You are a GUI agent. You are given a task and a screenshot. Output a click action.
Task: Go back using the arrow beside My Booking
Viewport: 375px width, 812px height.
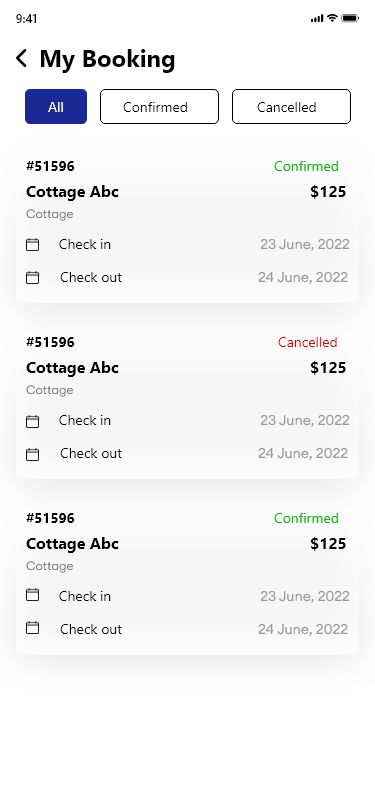pyautogui.click(x=21, y=59)
